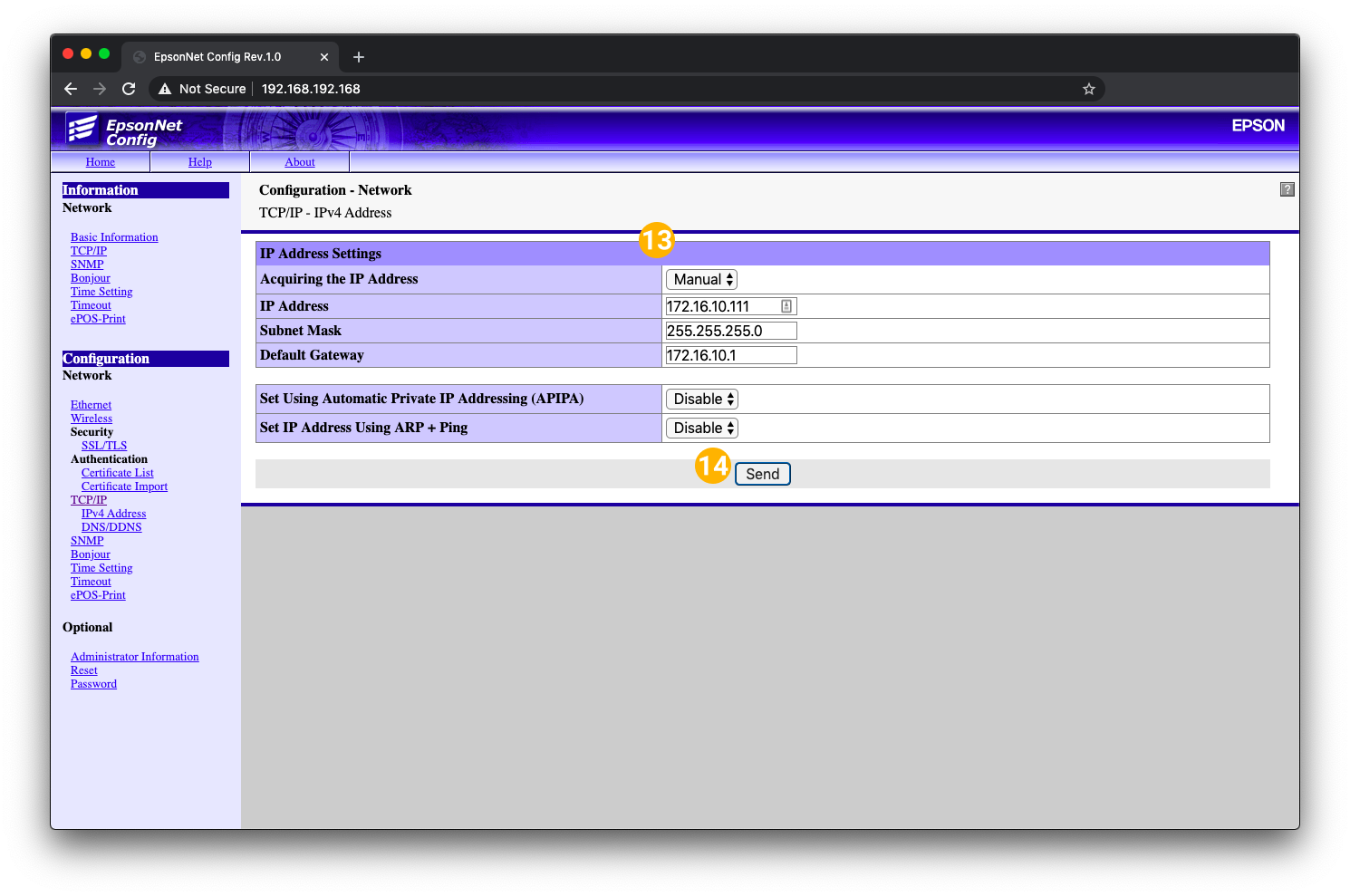Open Information TCP/IP link
This screenshot has width=1350, height=896.
(x=89, y=251)
